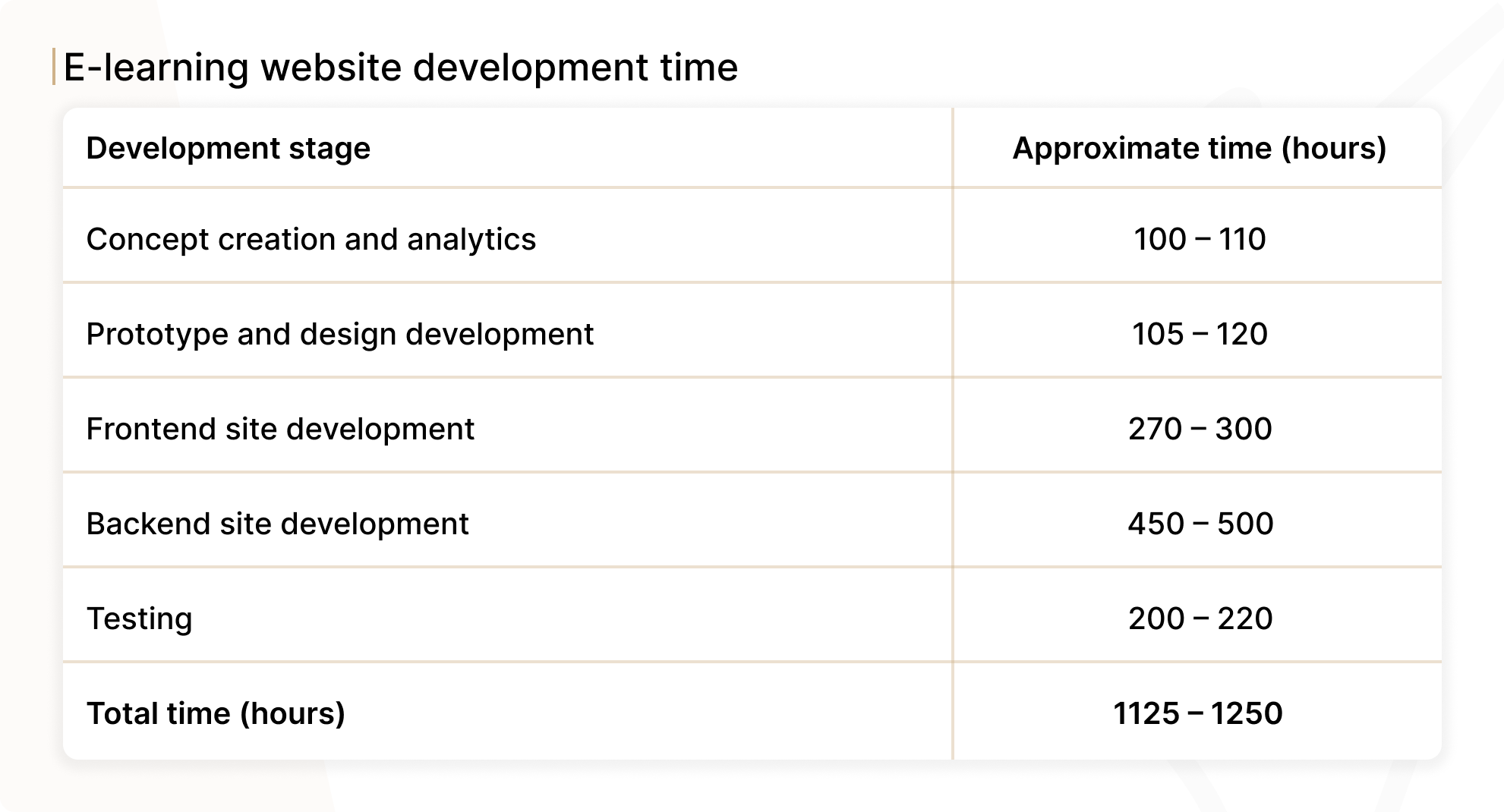Click the '105 – 120' hours value
This screenshot has width=1504, height=812.
(x=1200, y=334)
